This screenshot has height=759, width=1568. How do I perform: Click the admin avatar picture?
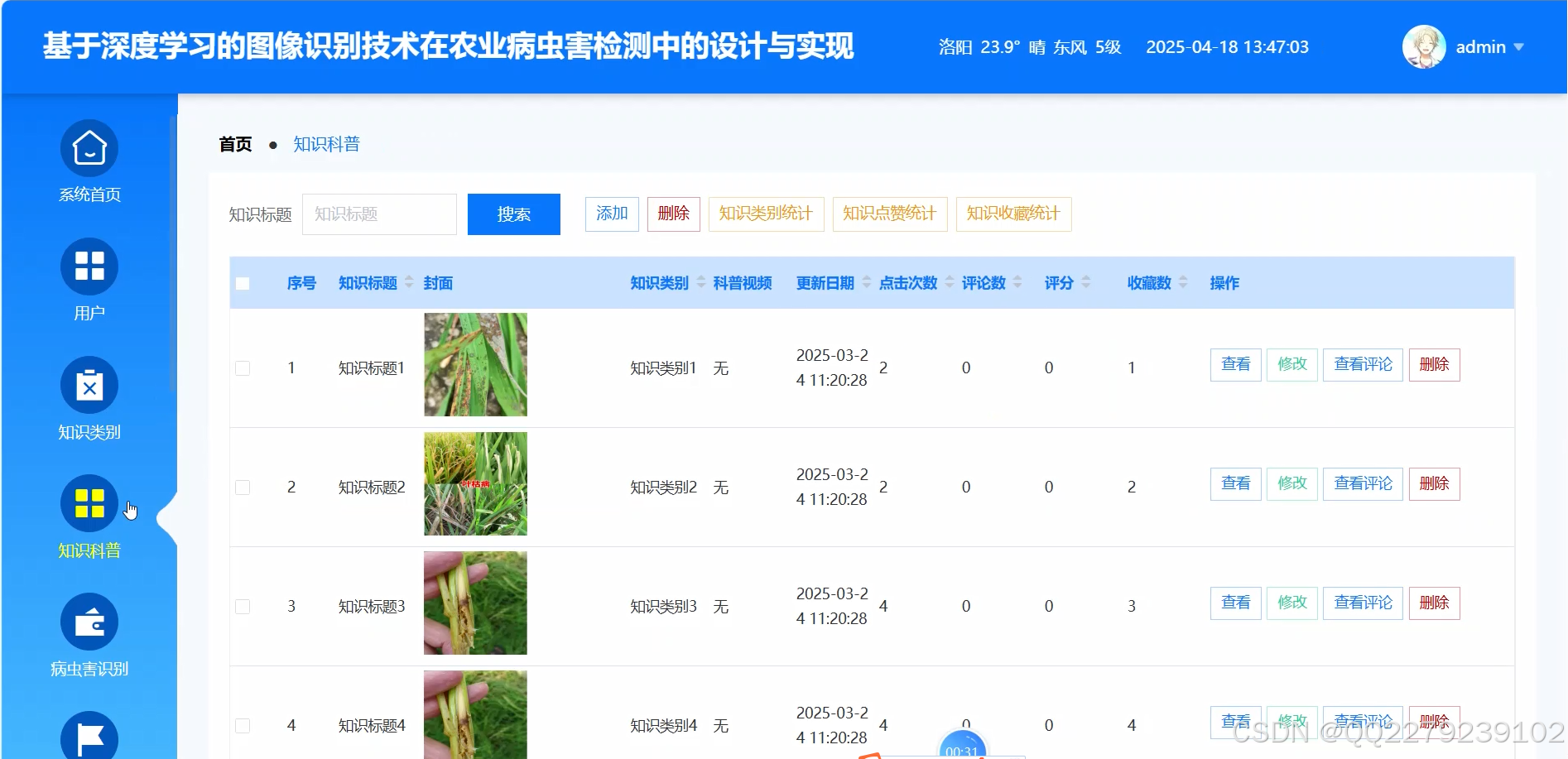(x=1424, y=46)
